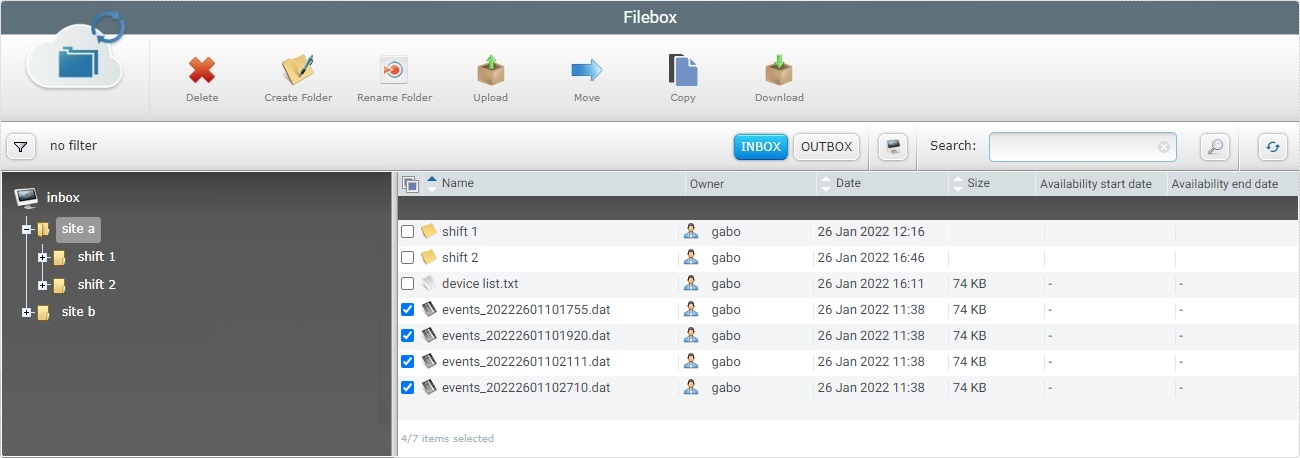Click the refresh arrows button

(x=1272, y=147)
